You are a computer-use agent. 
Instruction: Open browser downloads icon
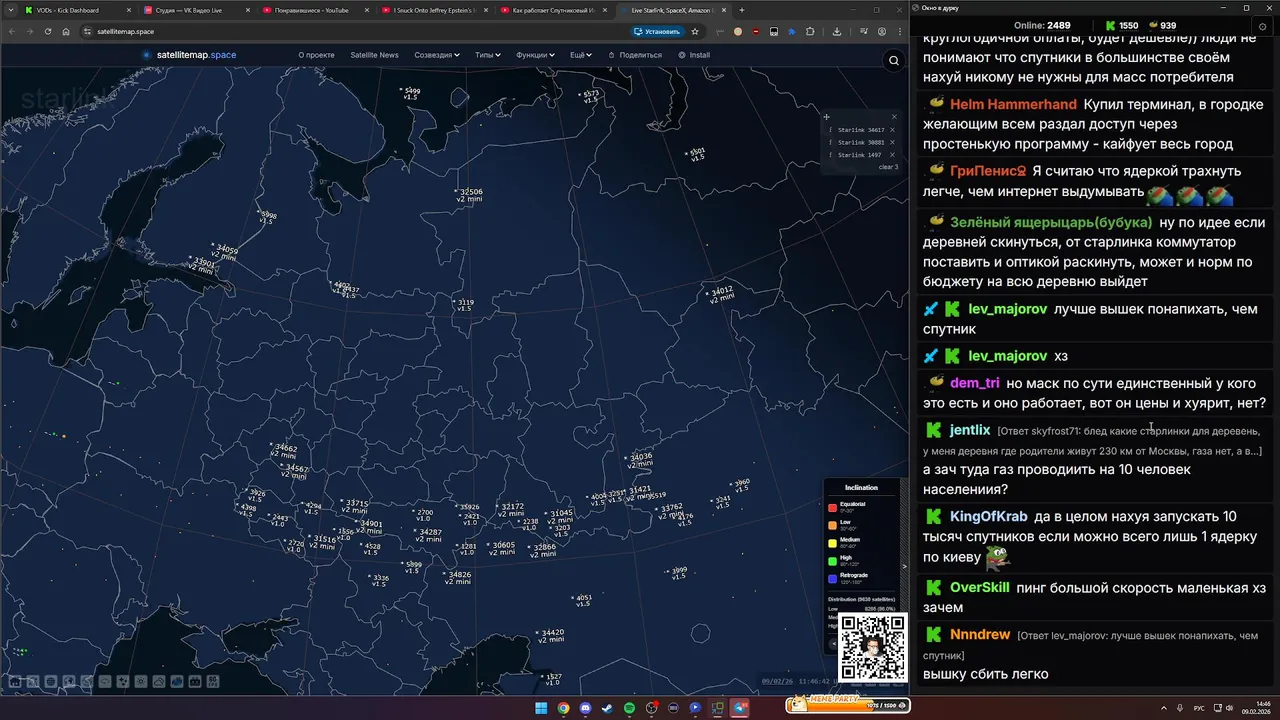(x=837, y=31)
